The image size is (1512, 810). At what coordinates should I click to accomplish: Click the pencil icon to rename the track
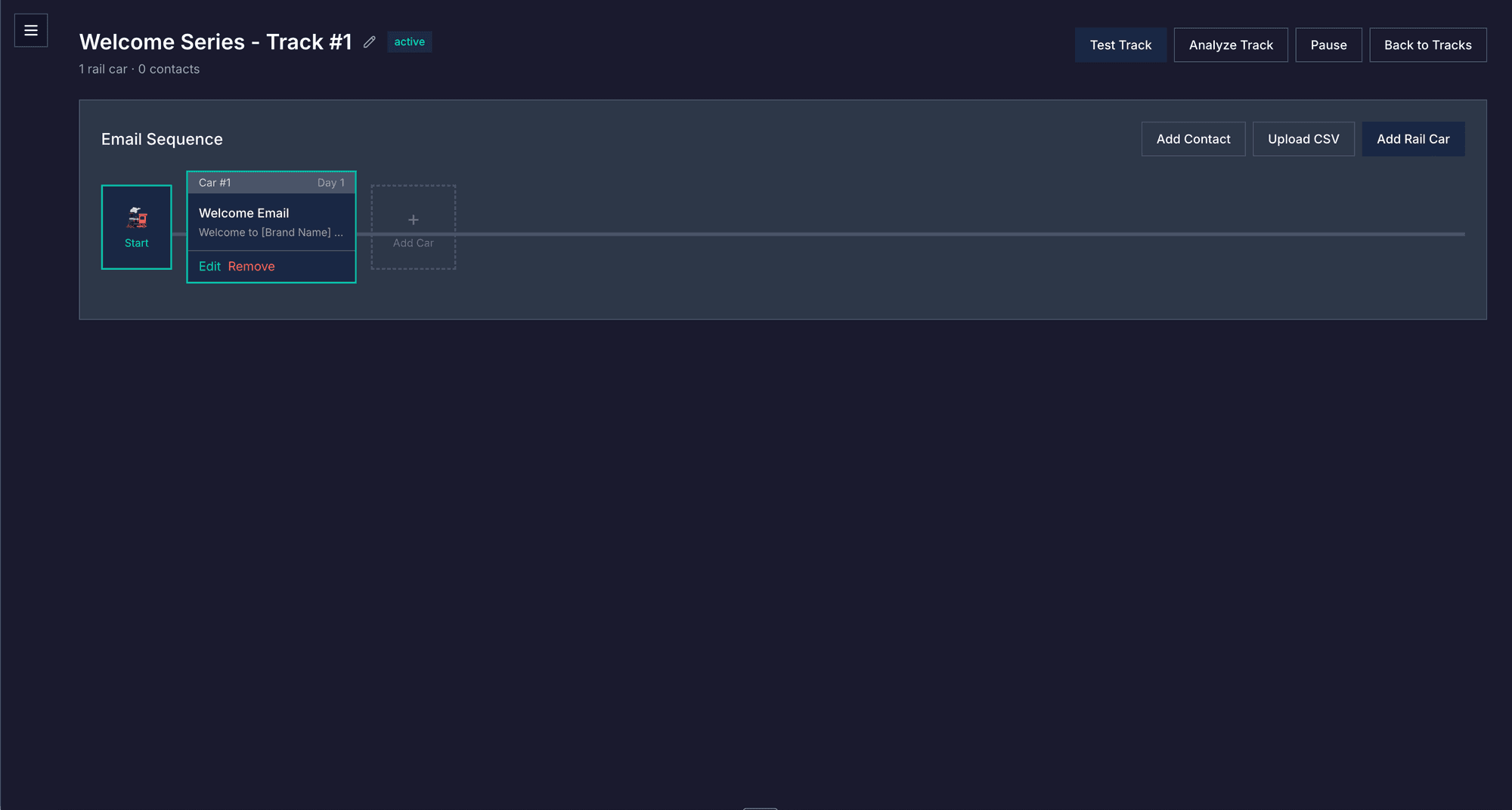(369, 42)
